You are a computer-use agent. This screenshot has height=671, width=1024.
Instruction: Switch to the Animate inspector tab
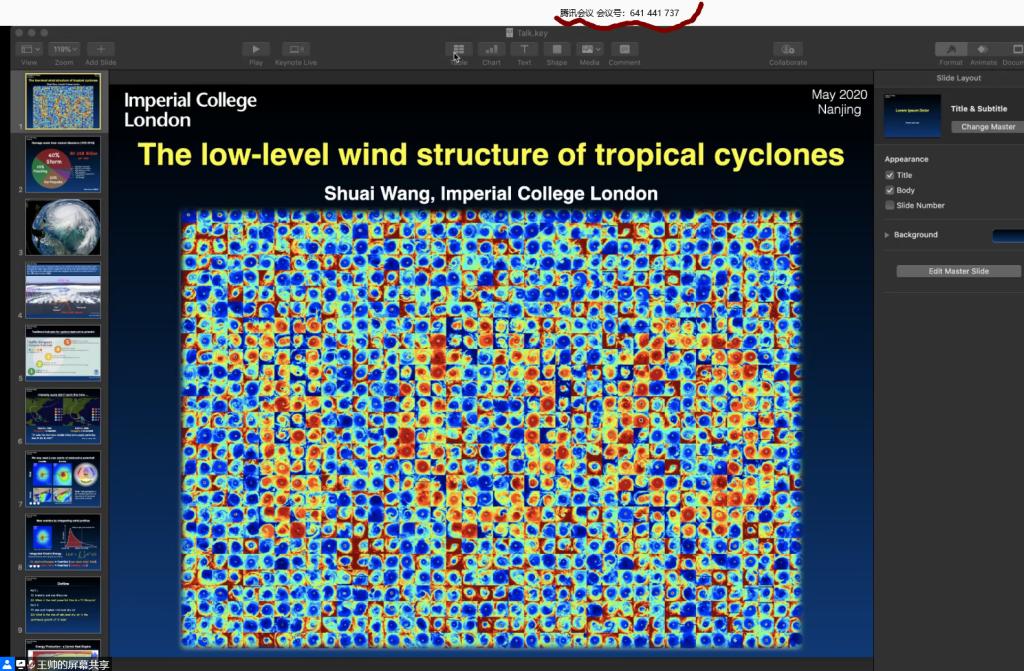983,49
